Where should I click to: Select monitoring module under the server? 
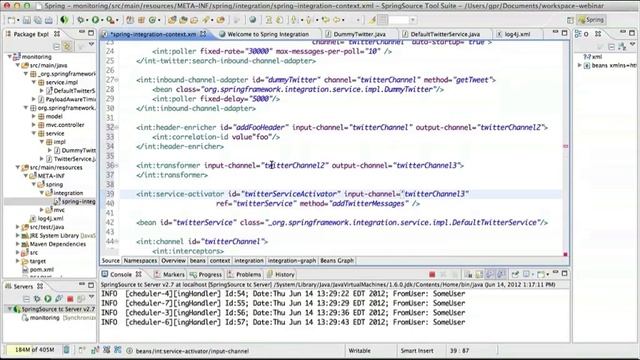[x=44, y=318]
